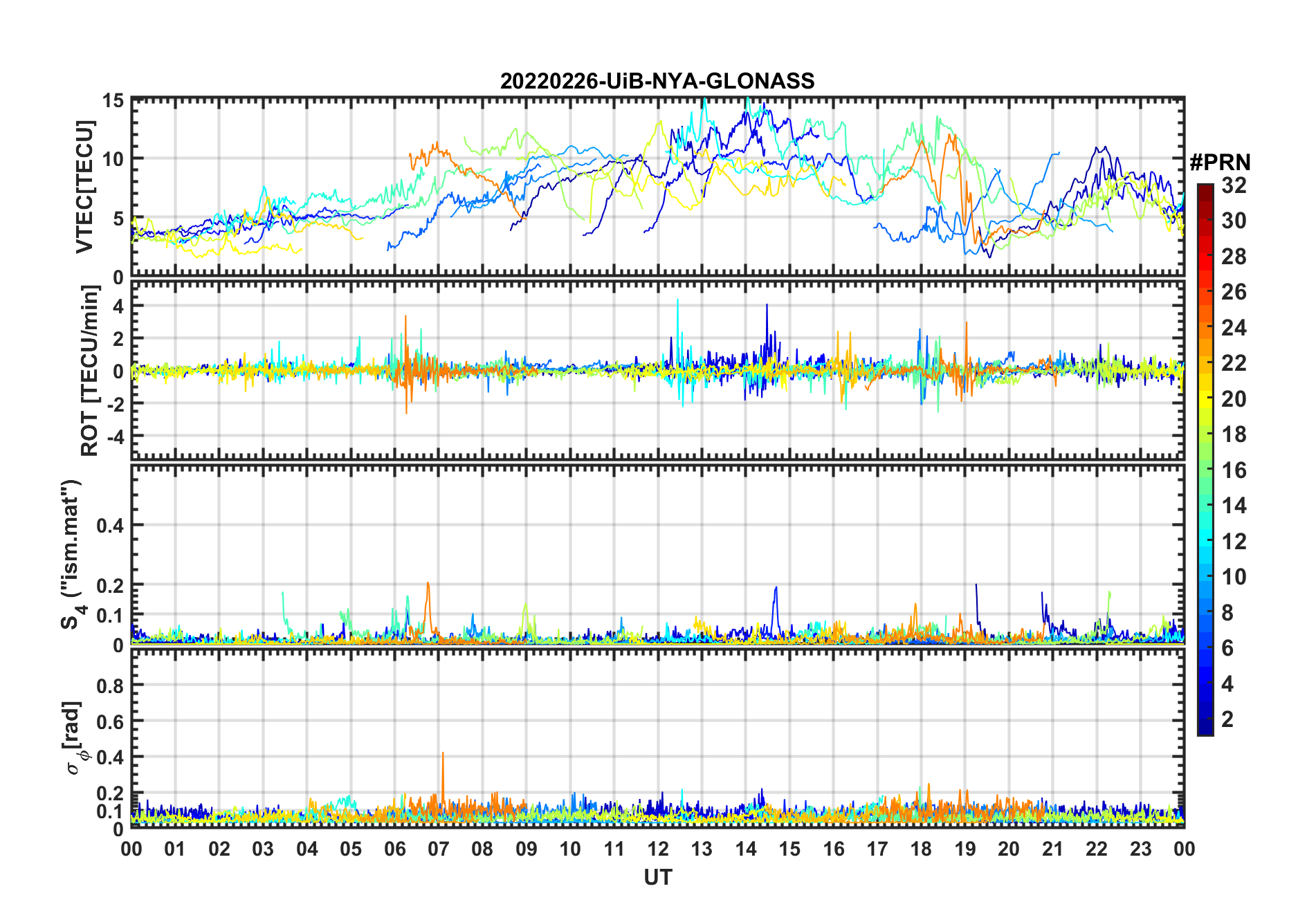Viewport: 1316px width, 920px height.
Task: Click the #PRN colorbar title
Action: (x=1220, y=163)
